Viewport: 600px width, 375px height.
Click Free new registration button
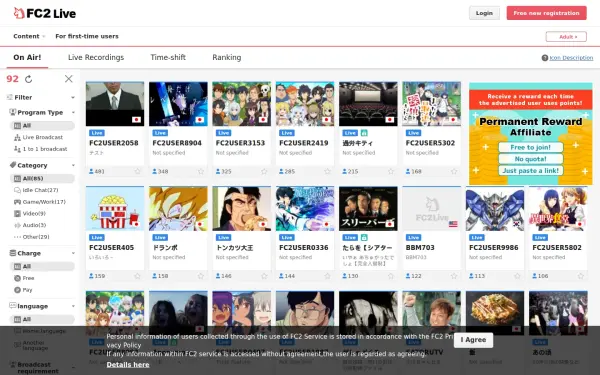546,13
